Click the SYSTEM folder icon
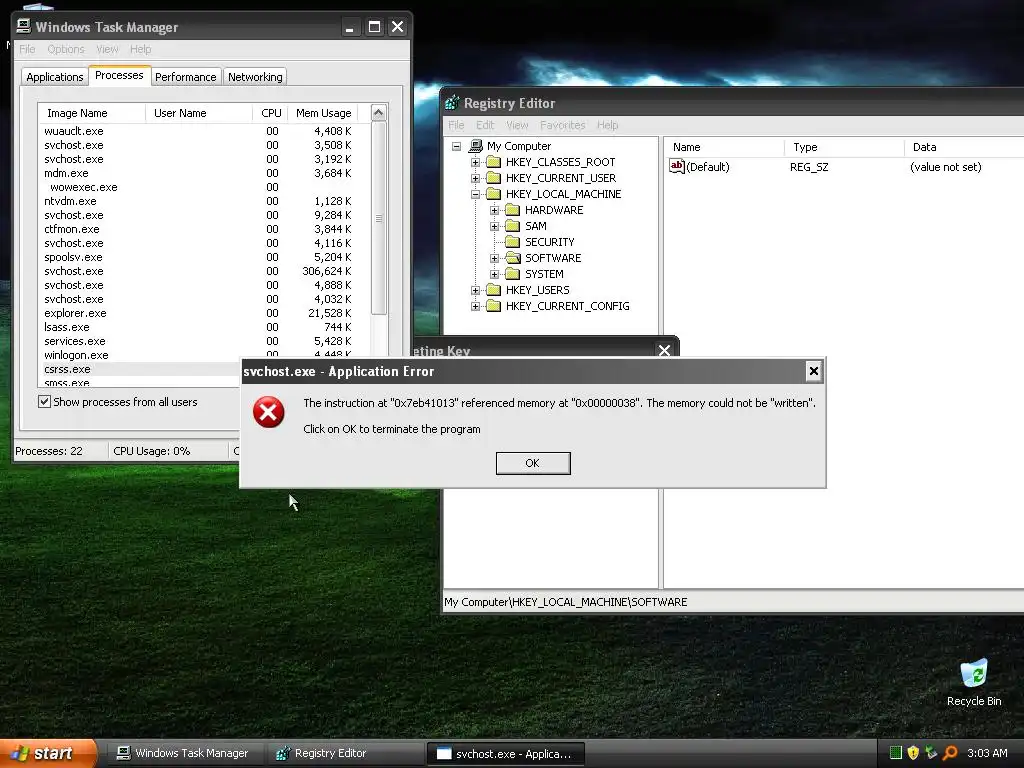Screen dimensions: 1024x768 pyautogui.click(x=513, y=274)
